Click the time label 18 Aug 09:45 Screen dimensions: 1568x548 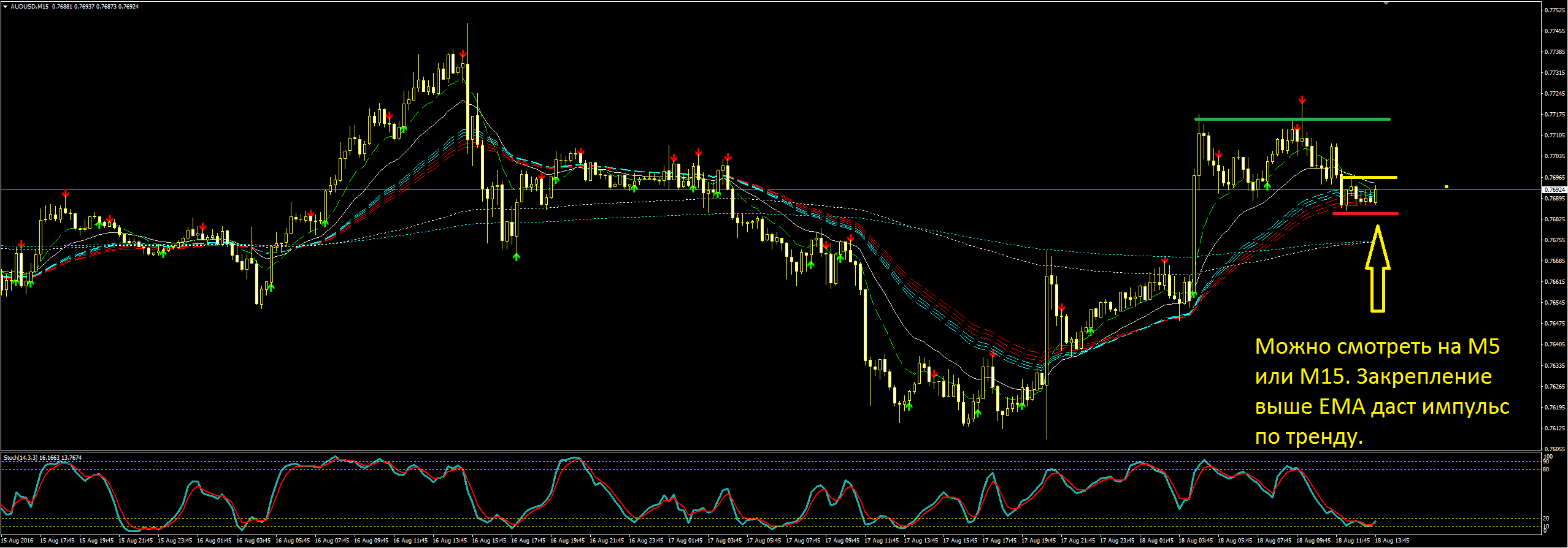pos(1313,541)
